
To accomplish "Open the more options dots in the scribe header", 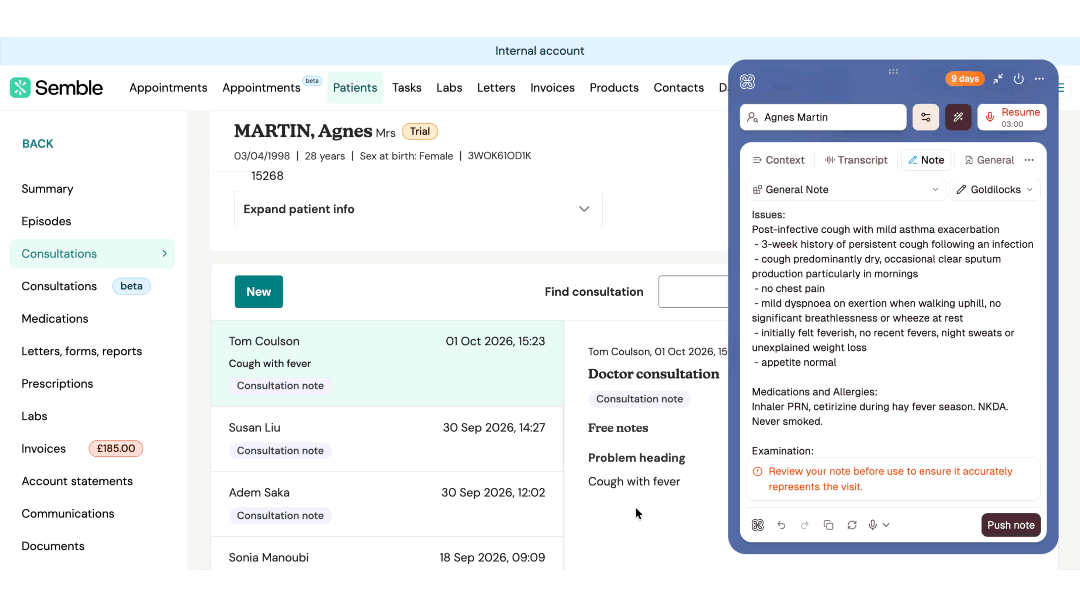I will point(1039,78).
